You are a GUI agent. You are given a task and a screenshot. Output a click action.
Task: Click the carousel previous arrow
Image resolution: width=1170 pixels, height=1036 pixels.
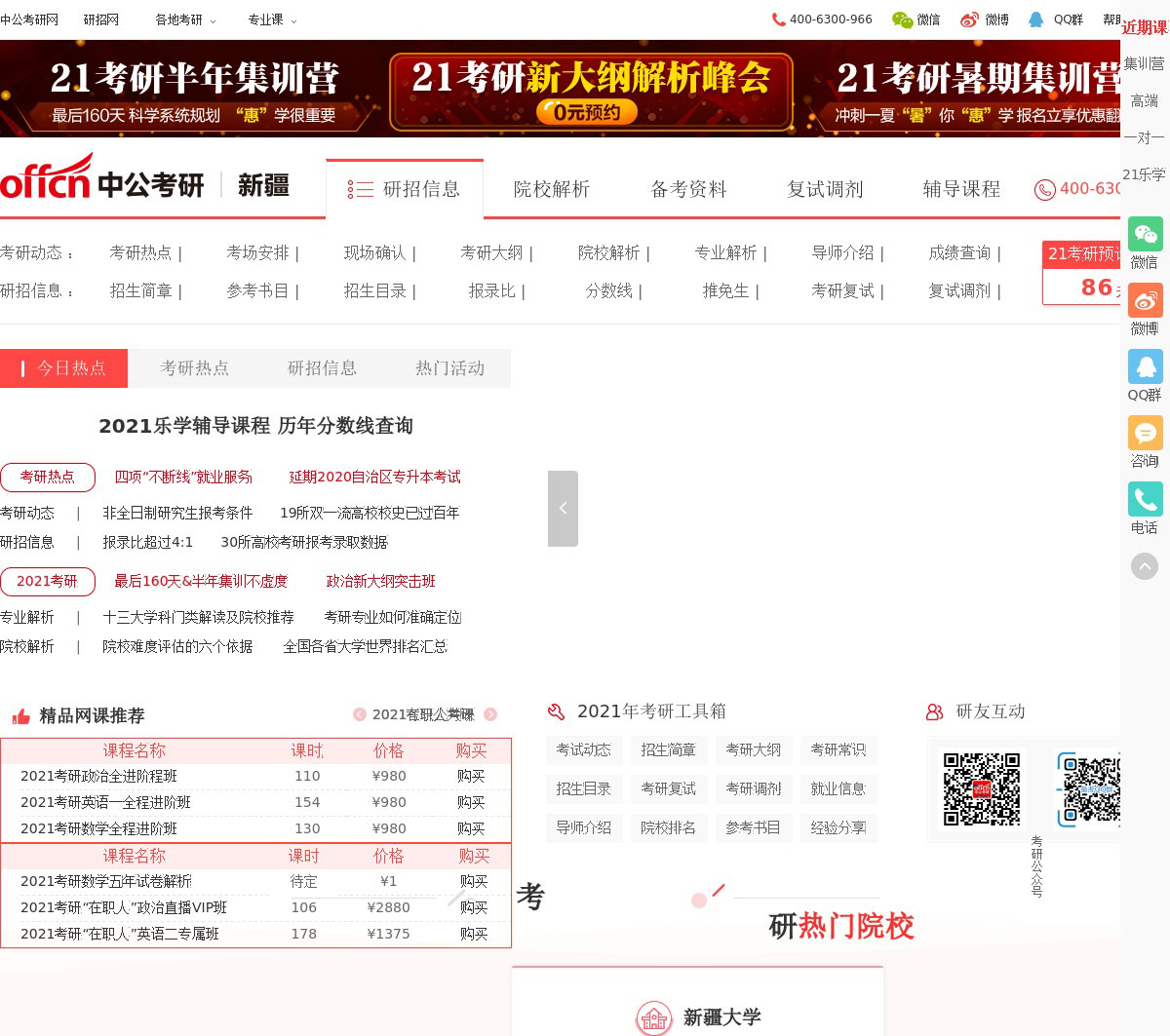coord(563,509)
